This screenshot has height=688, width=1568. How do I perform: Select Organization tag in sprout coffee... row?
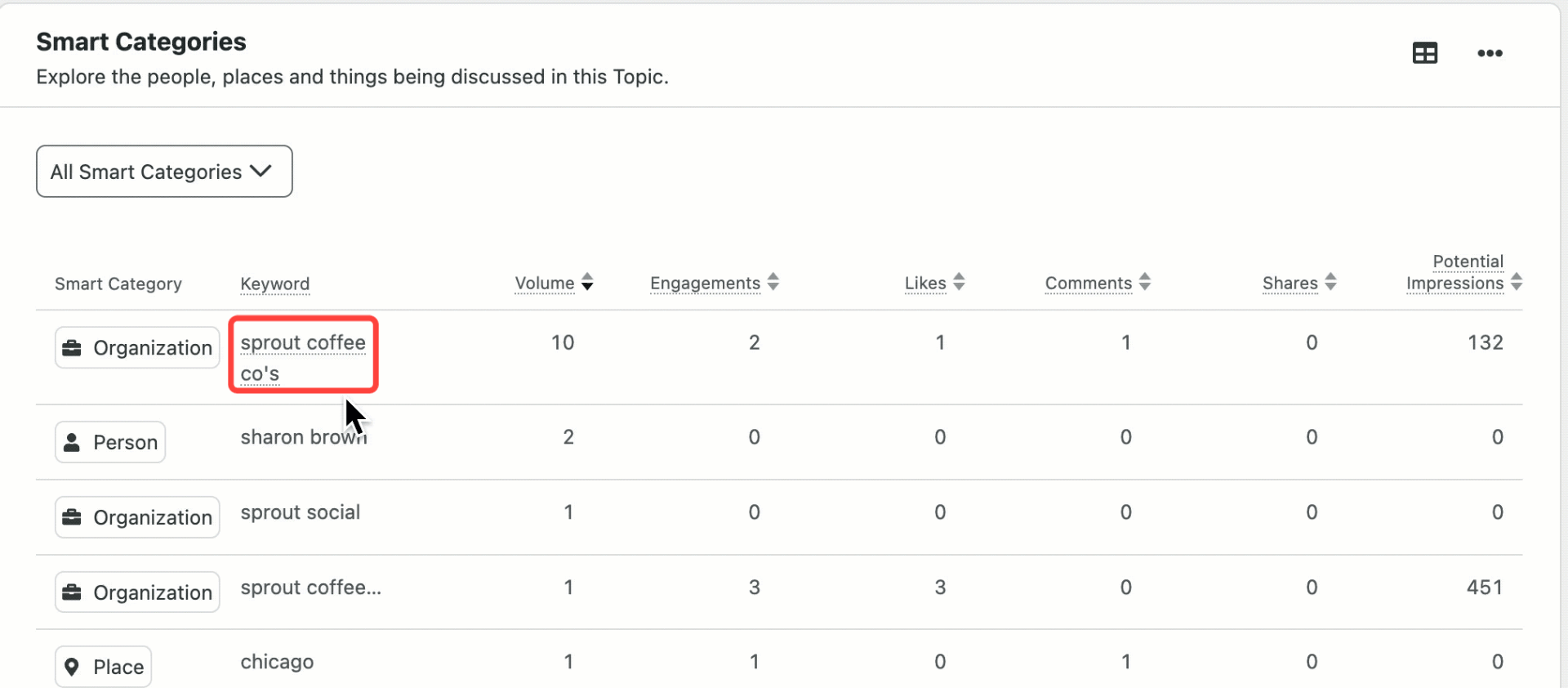pyautogui.click(x=137, y=592)
